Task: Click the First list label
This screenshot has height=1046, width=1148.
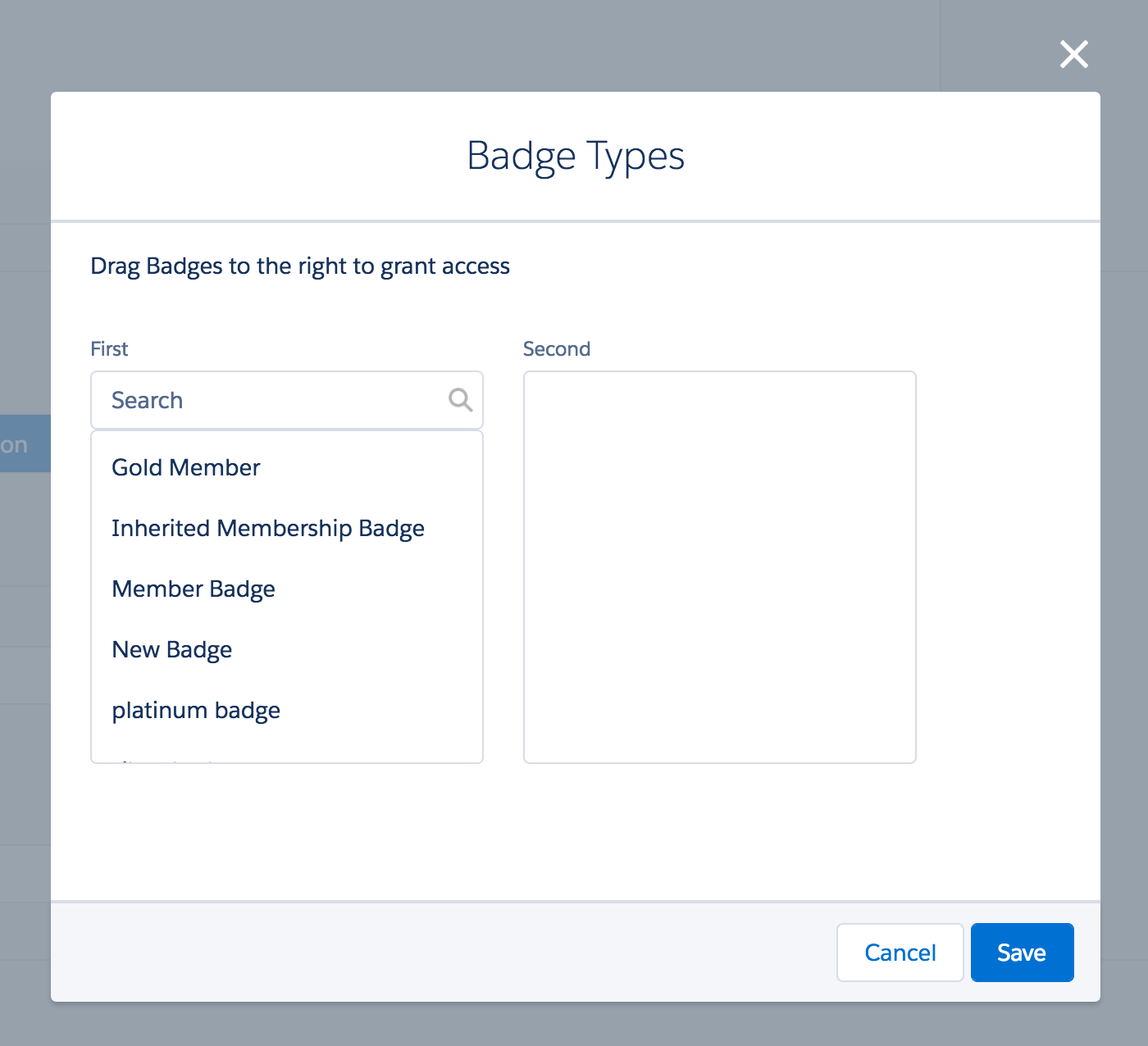Action: coord(109,349)
